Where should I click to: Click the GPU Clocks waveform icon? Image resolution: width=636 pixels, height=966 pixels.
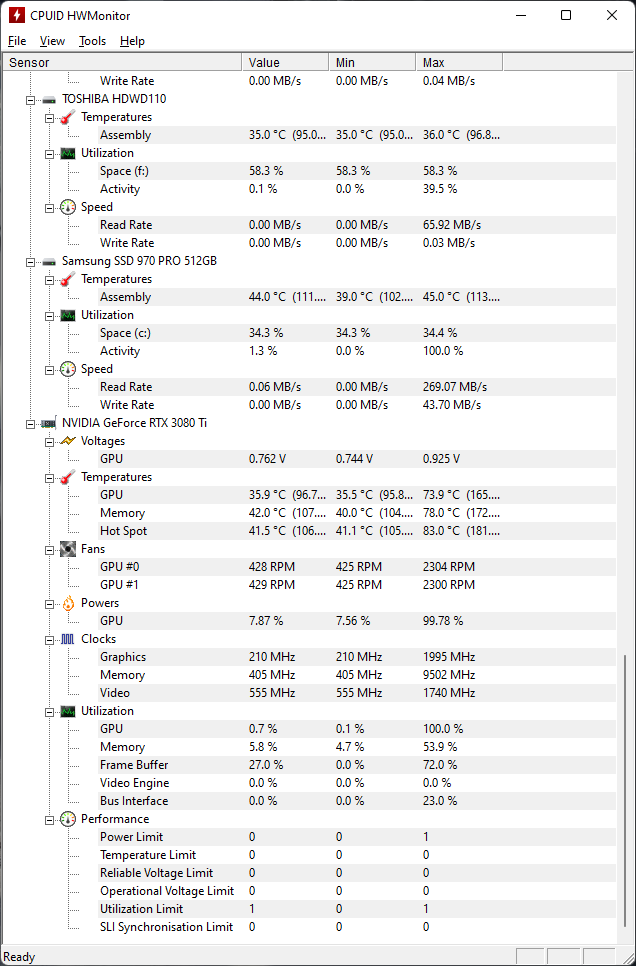click(68, 639)
